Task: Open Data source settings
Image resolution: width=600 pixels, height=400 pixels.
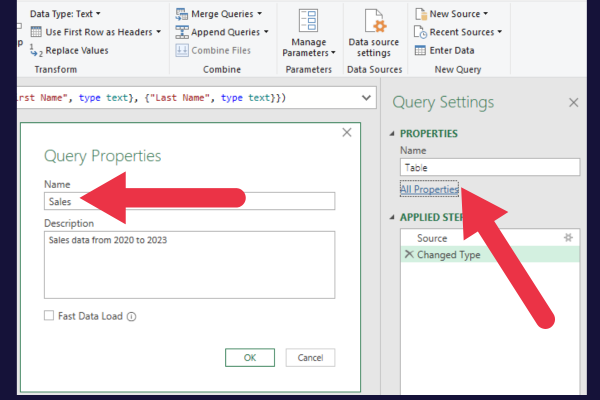Action: tap(374, 33)
